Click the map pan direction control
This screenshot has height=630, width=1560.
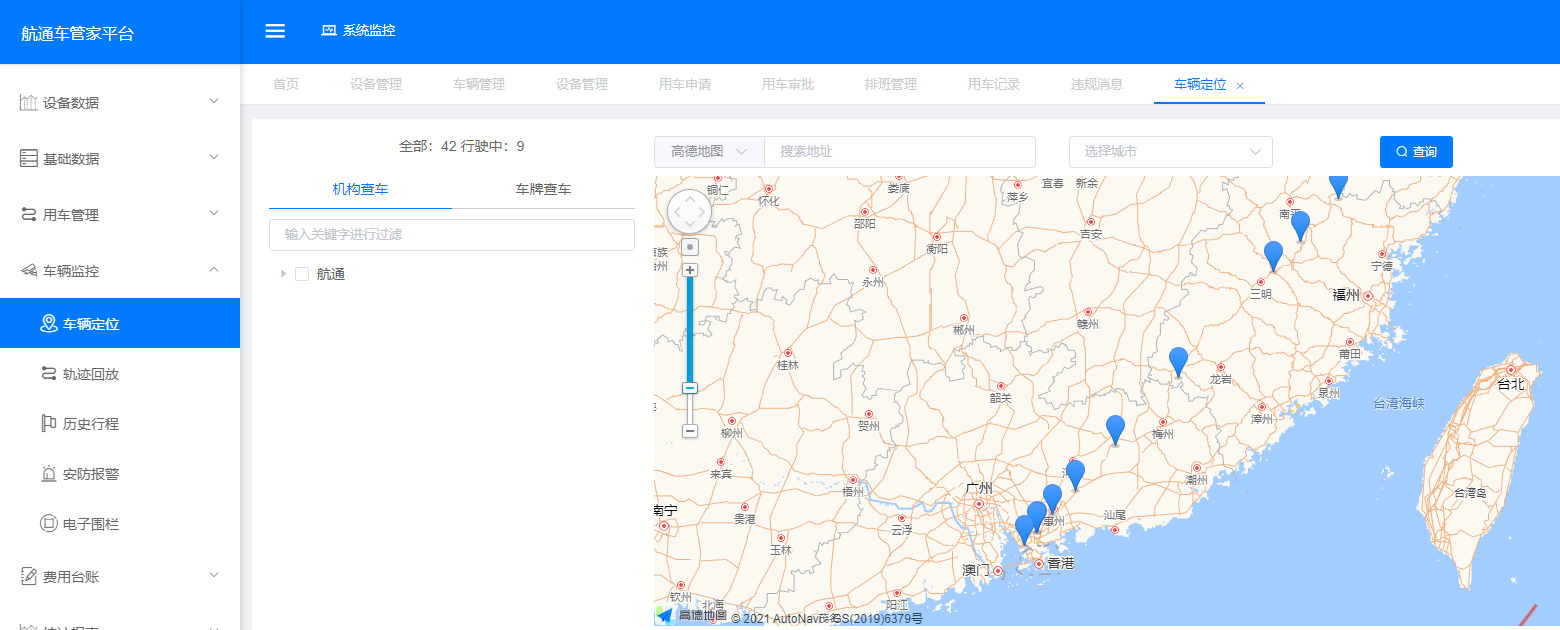689,212
